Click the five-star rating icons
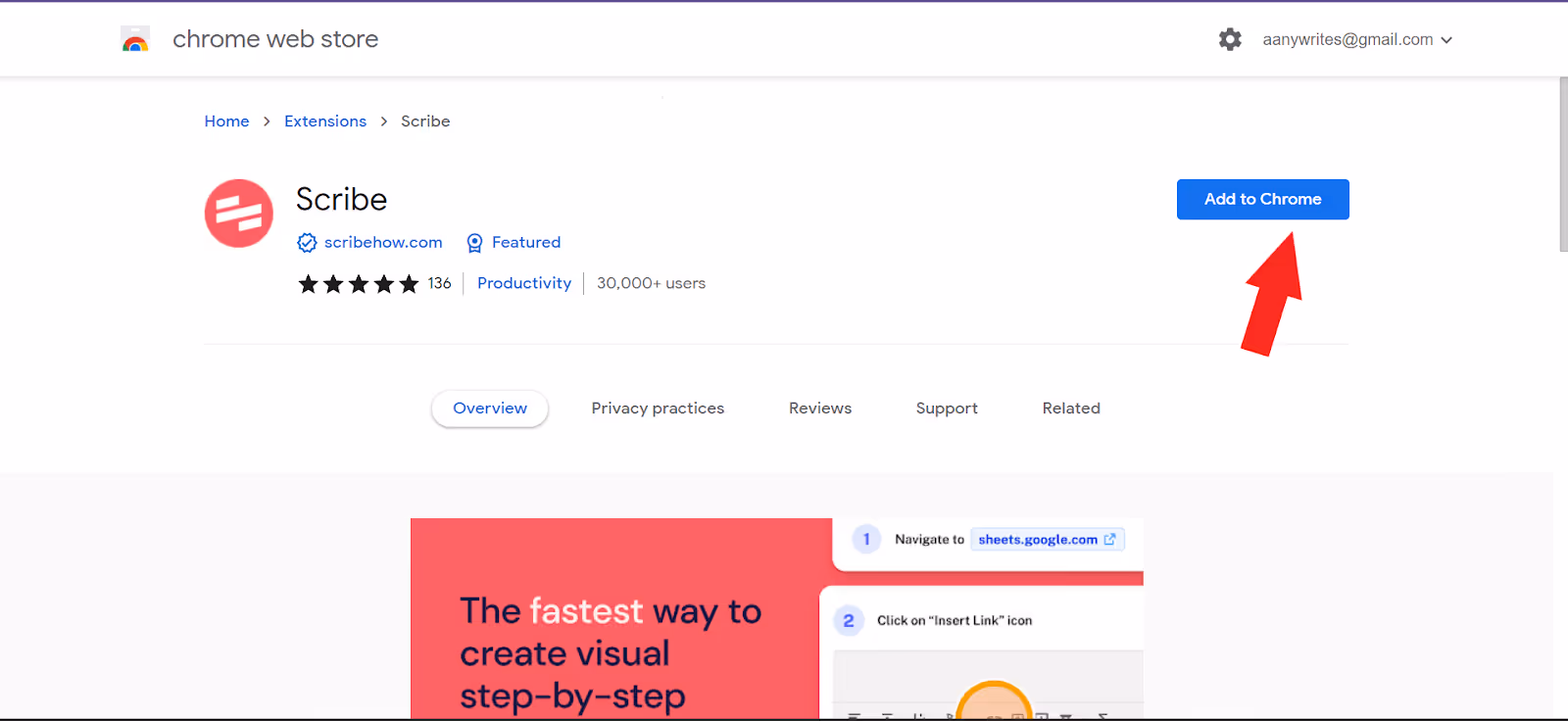This screenshot has height=721, width=1568. click(359, 284)
